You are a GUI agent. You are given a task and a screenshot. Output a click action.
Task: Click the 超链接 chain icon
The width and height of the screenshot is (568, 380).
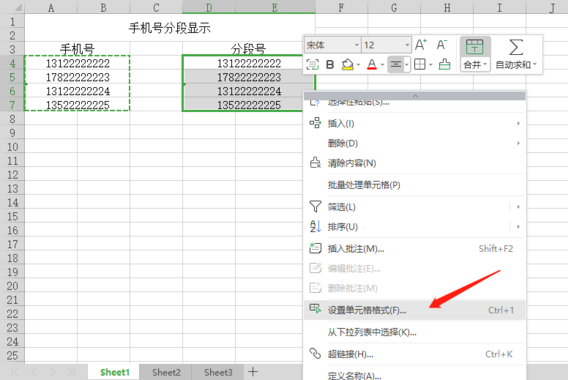[315, 354]
